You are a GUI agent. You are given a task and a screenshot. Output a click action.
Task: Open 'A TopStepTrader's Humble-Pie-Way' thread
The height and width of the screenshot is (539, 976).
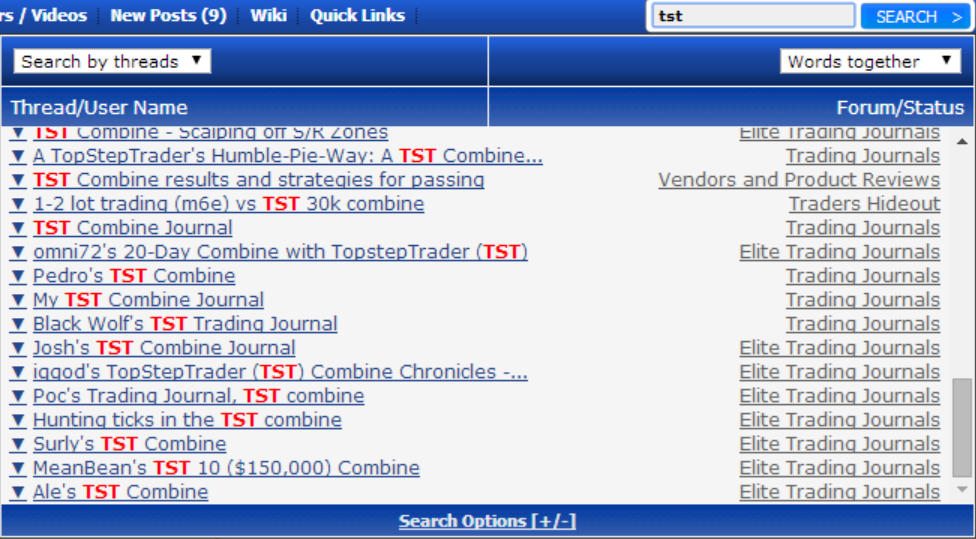click(288, 156)
